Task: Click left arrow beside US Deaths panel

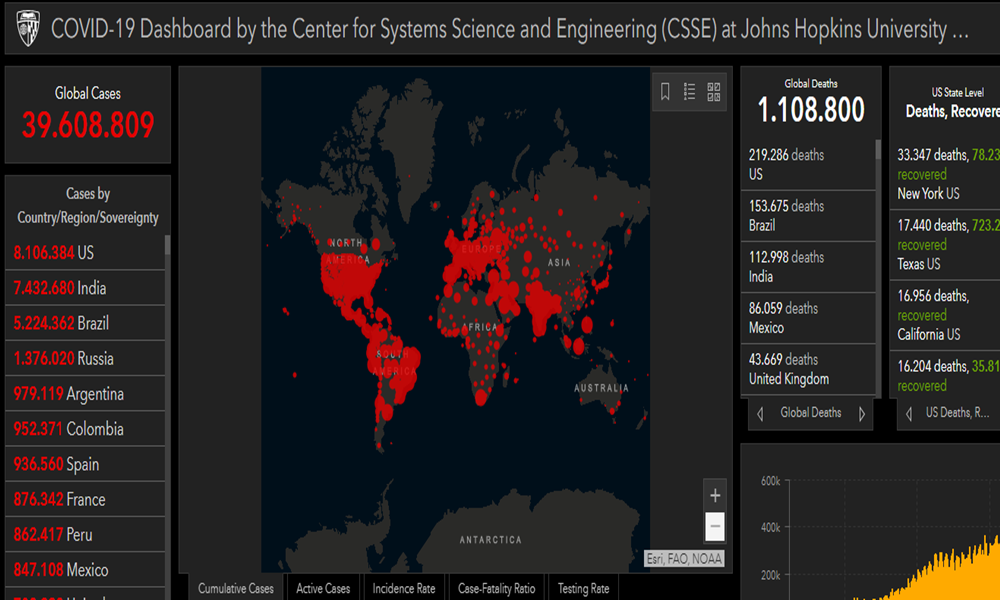Action: (908, 414)
